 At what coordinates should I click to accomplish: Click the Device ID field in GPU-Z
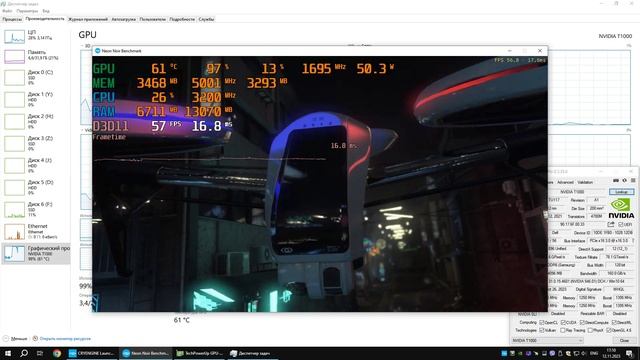pyautogui.click(x=612, y=233)
